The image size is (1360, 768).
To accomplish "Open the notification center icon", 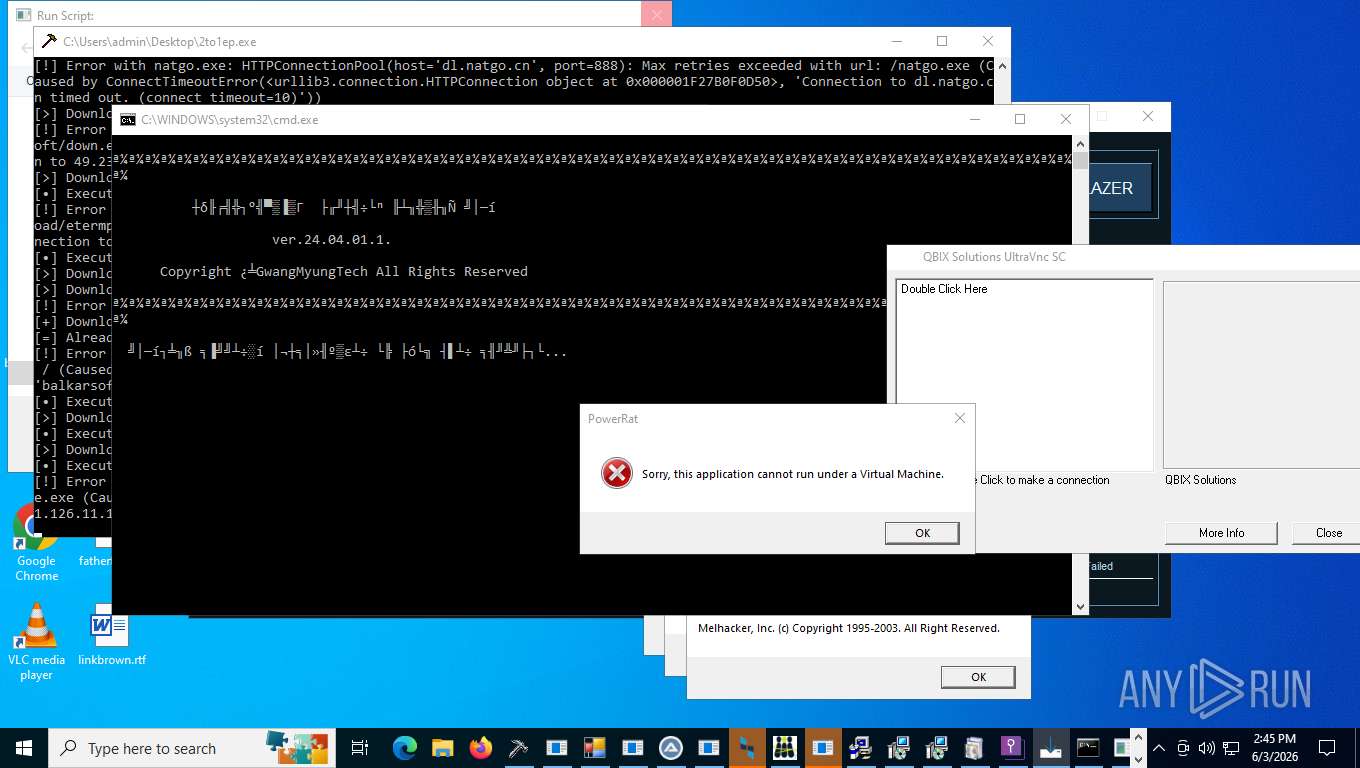I will pyautogui.click(x=1327, y=748).
